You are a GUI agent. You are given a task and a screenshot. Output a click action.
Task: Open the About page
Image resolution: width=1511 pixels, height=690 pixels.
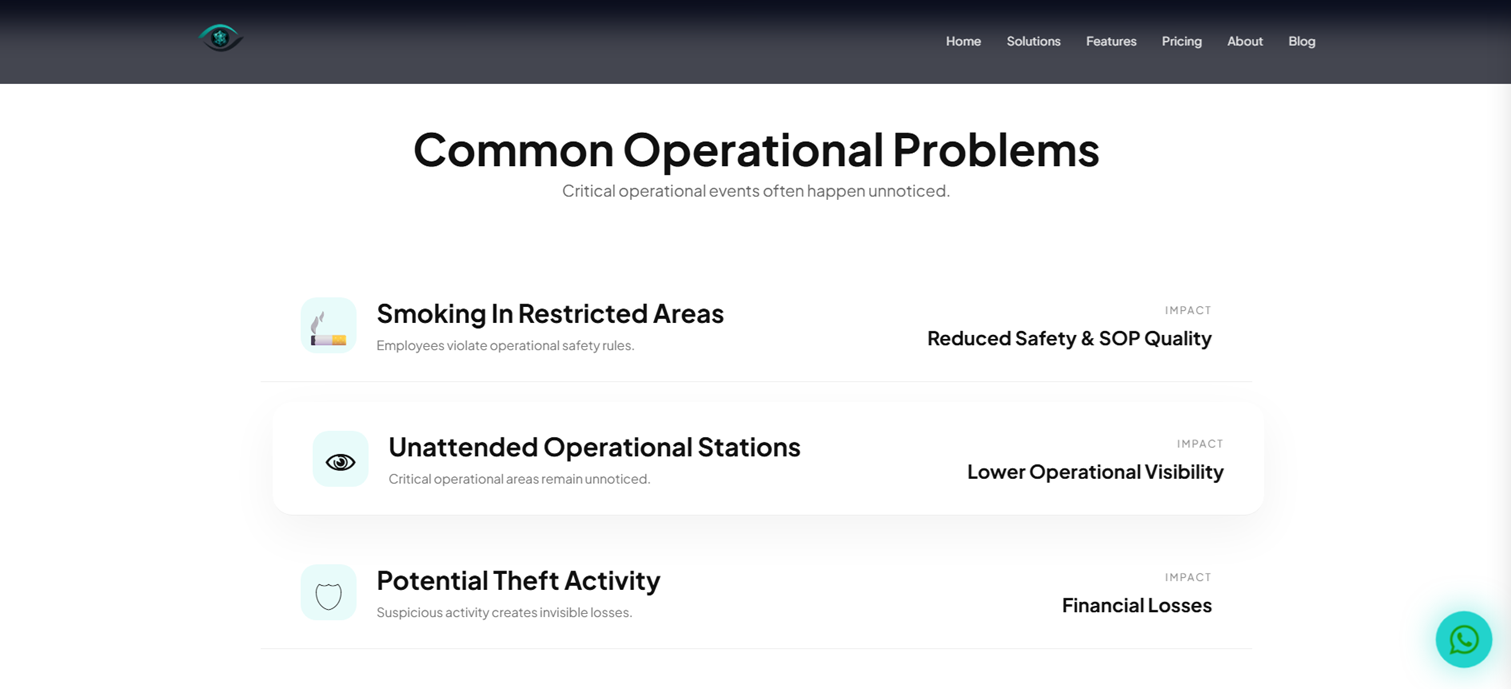point(1245,41)
